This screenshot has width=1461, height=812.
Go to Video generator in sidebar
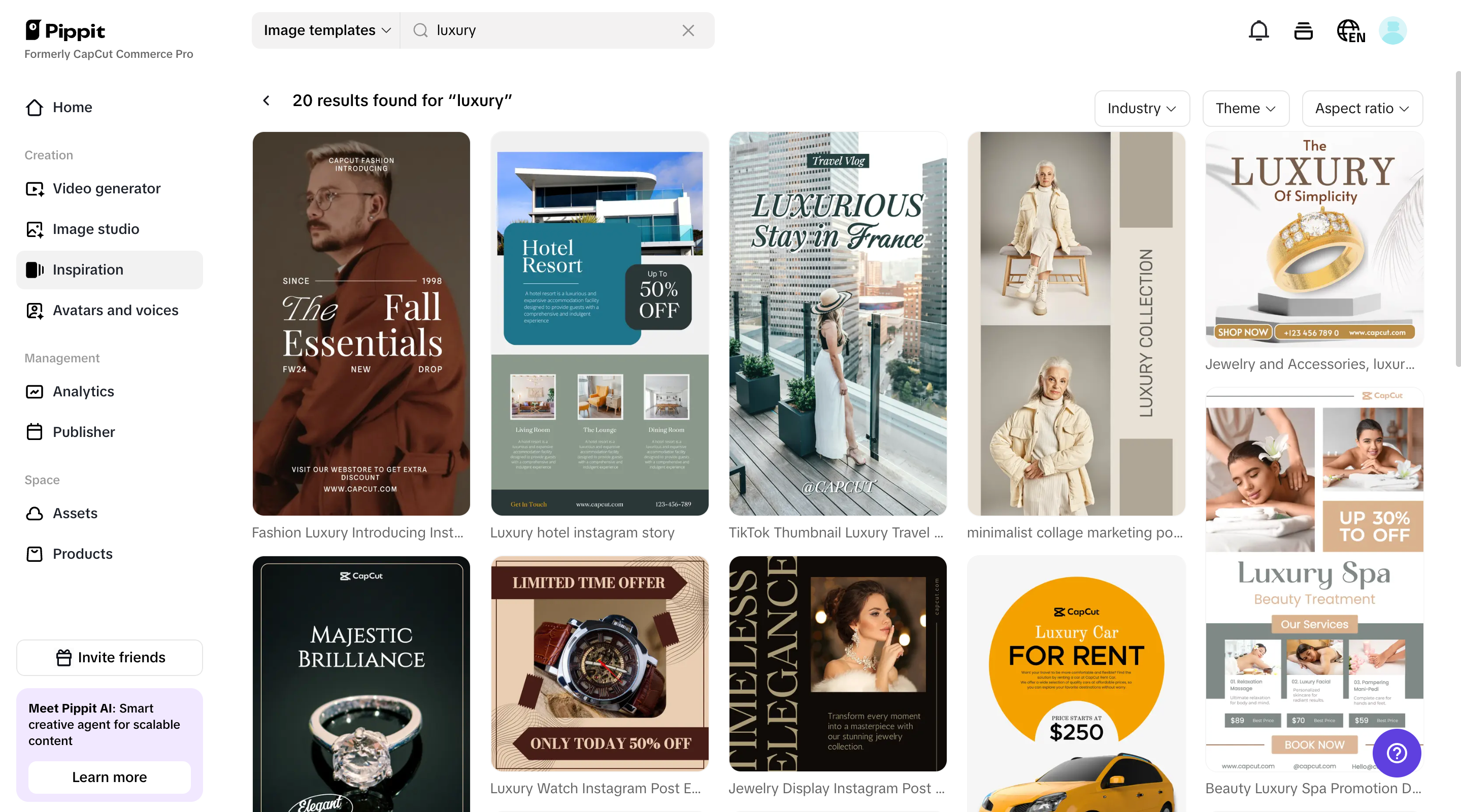click(x=107, y=188)
